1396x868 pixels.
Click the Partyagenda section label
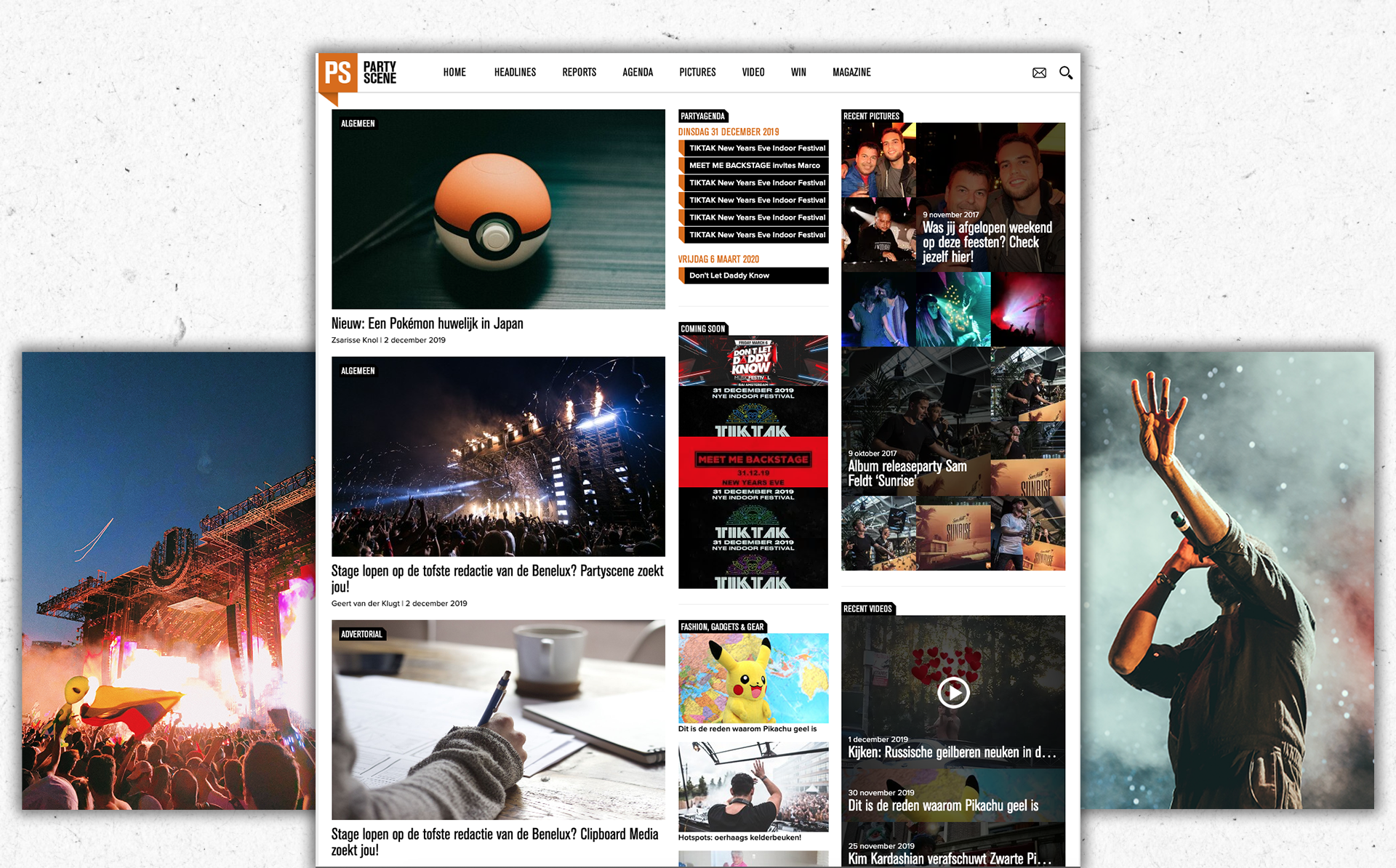[703, 116]
